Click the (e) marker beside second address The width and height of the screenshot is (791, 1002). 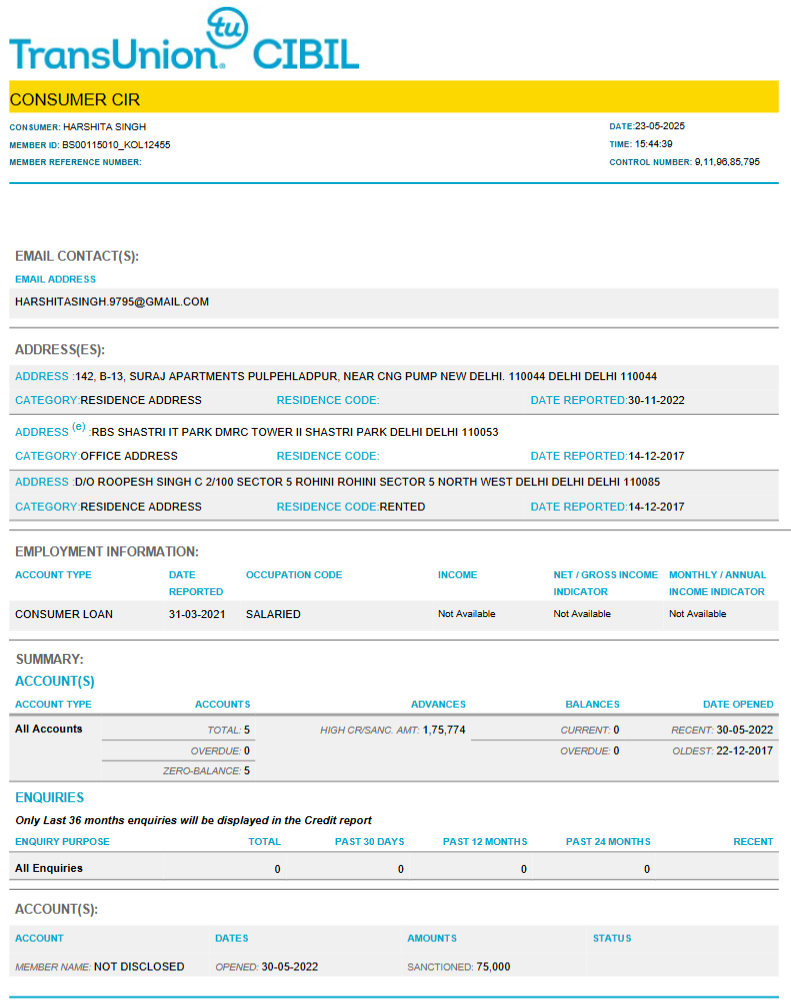point(79,428)
